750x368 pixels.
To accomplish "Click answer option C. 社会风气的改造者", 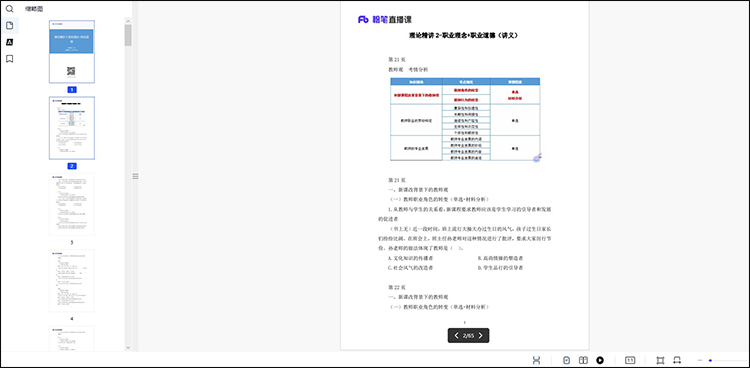I will click(411, 268).
